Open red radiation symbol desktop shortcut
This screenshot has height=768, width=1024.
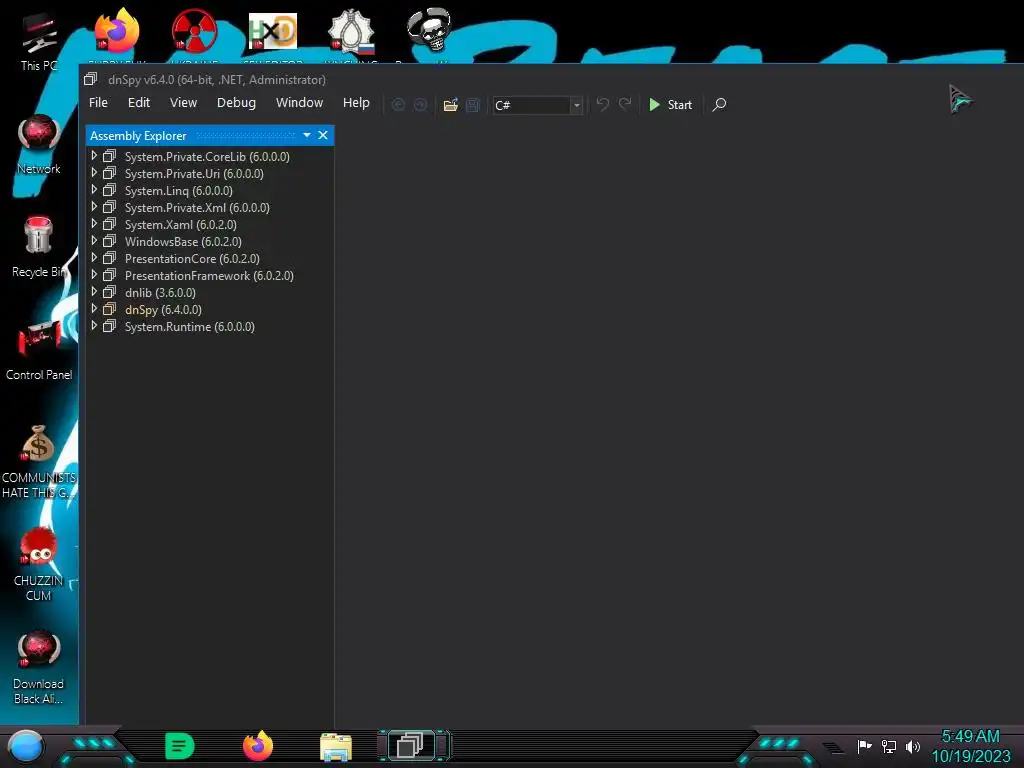[x=194, y=31]
